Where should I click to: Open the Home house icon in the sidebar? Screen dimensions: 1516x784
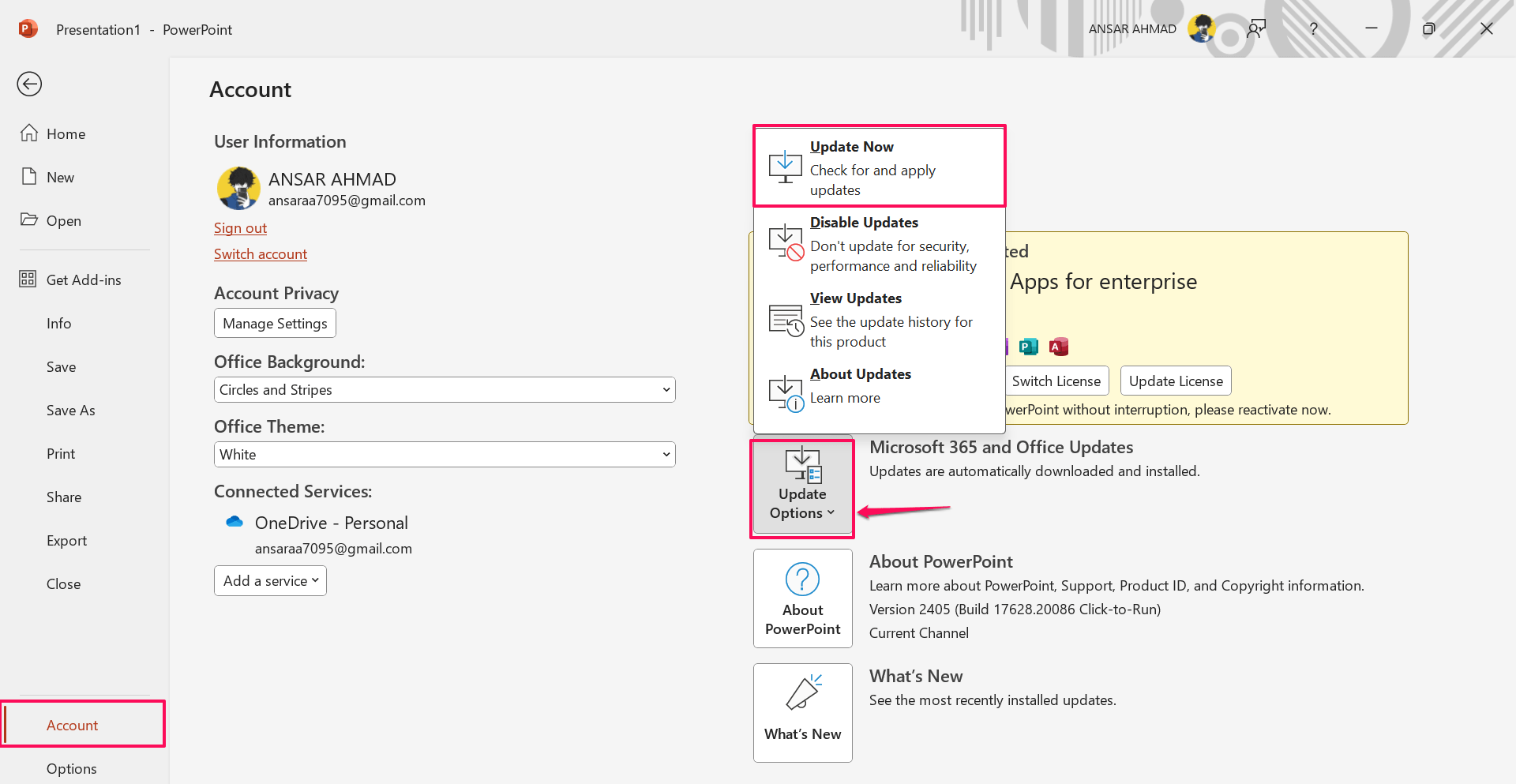coord(29,133)
